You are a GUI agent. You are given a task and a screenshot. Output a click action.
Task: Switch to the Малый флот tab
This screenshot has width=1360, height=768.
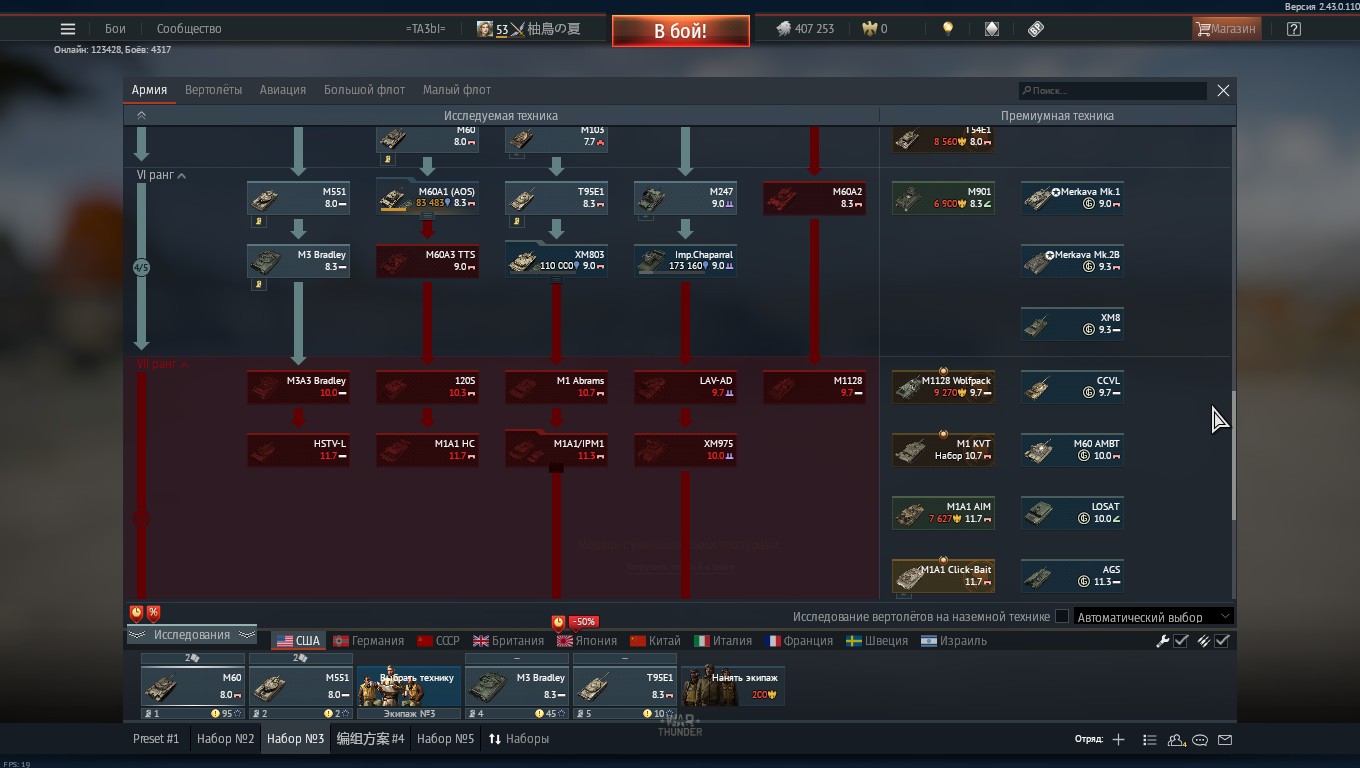point(456,90)
